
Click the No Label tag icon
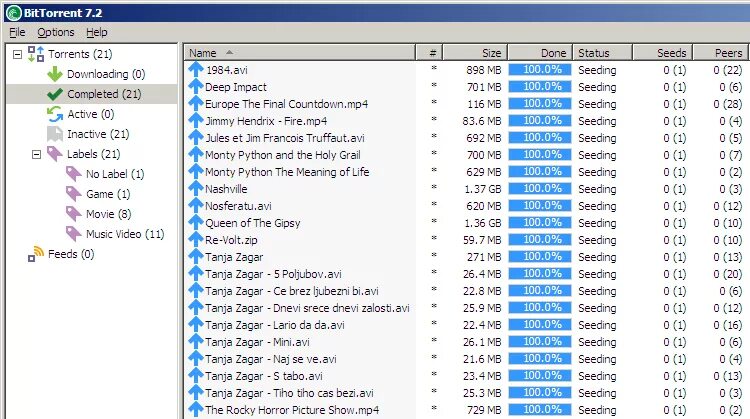[74, 174]
